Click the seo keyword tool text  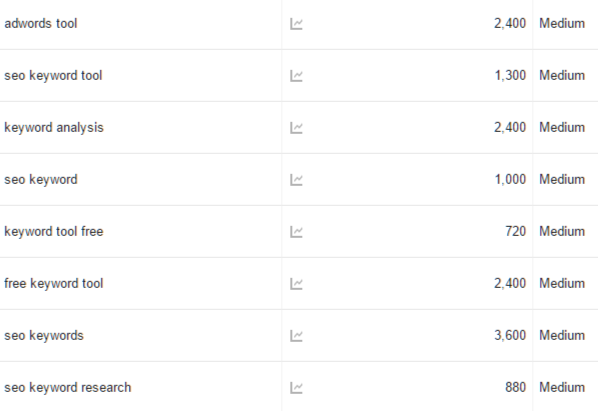53,75
